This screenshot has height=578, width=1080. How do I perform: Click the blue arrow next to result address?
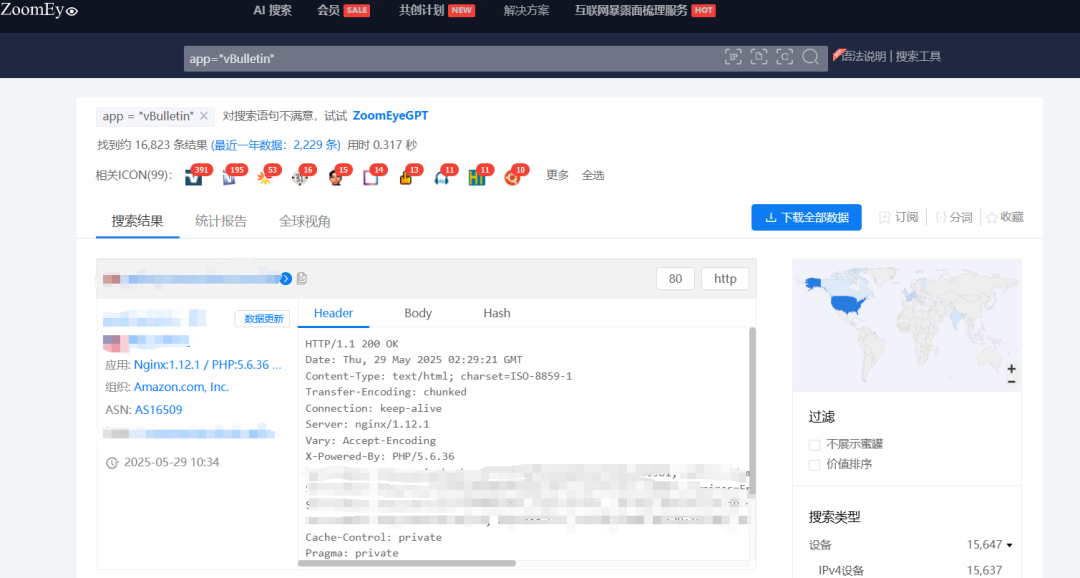coord(286,278)
